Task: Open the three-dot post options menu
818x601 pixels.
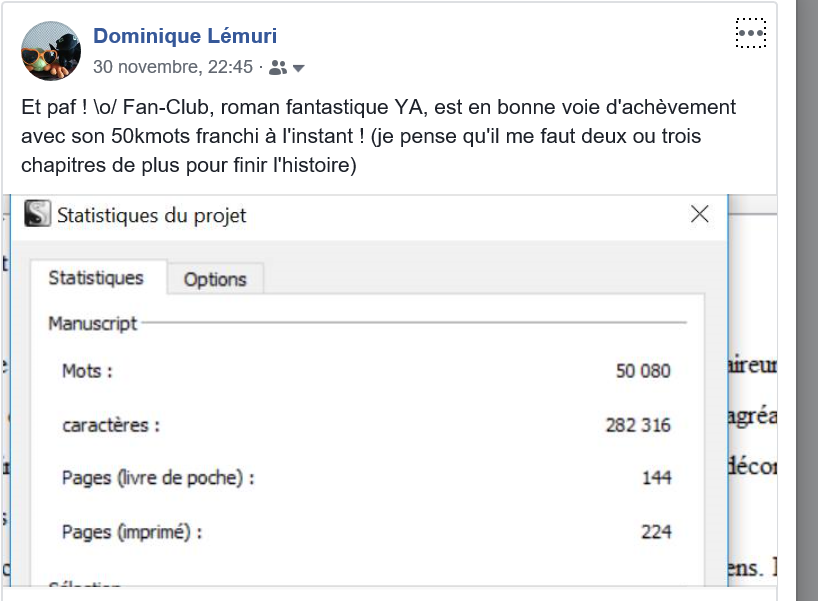Action: pyautogui.click(x=750, y=33)
